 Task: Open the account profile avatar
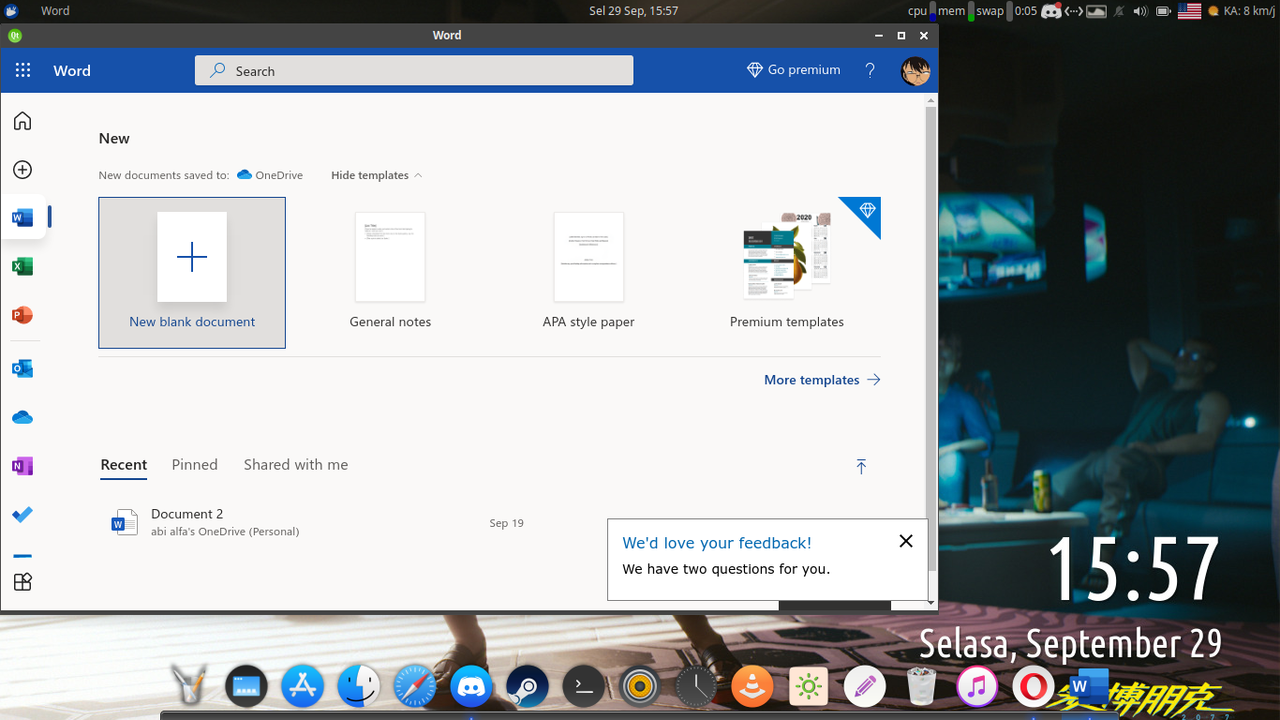(915, 71)
